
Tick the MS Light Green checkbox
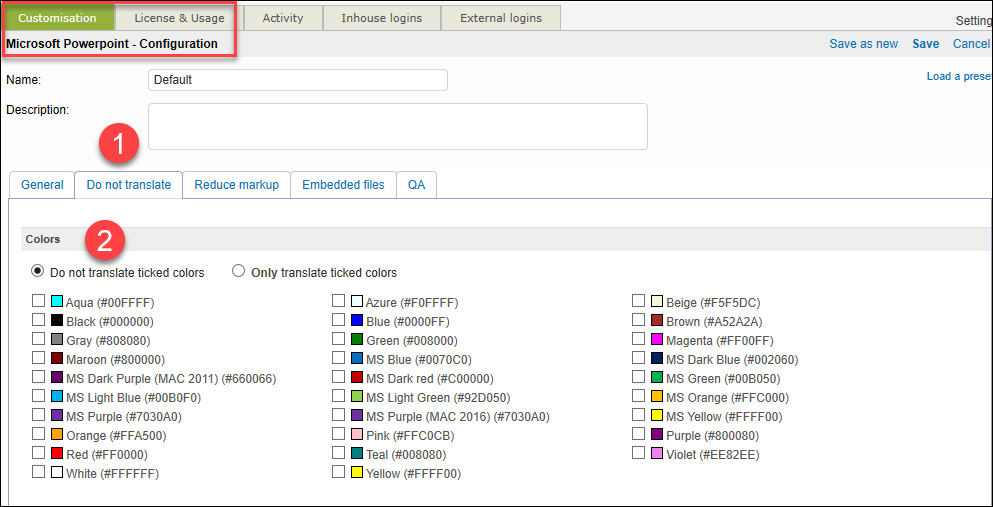[339, 397]
